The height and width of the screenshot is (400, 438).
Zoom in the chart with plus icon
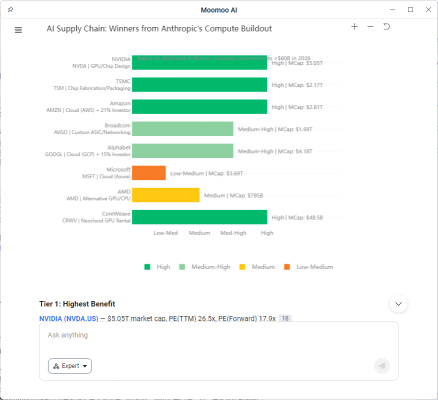click(x=354, y=27)
